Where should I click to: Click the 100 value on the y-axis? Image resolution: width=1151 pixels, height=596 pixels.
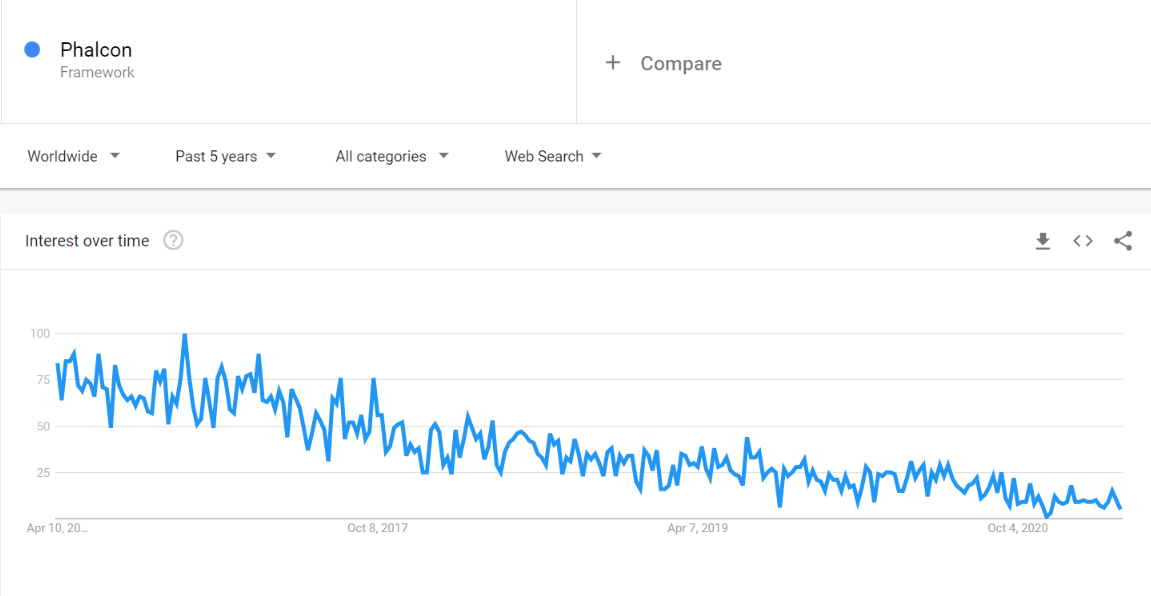[39, 333]
